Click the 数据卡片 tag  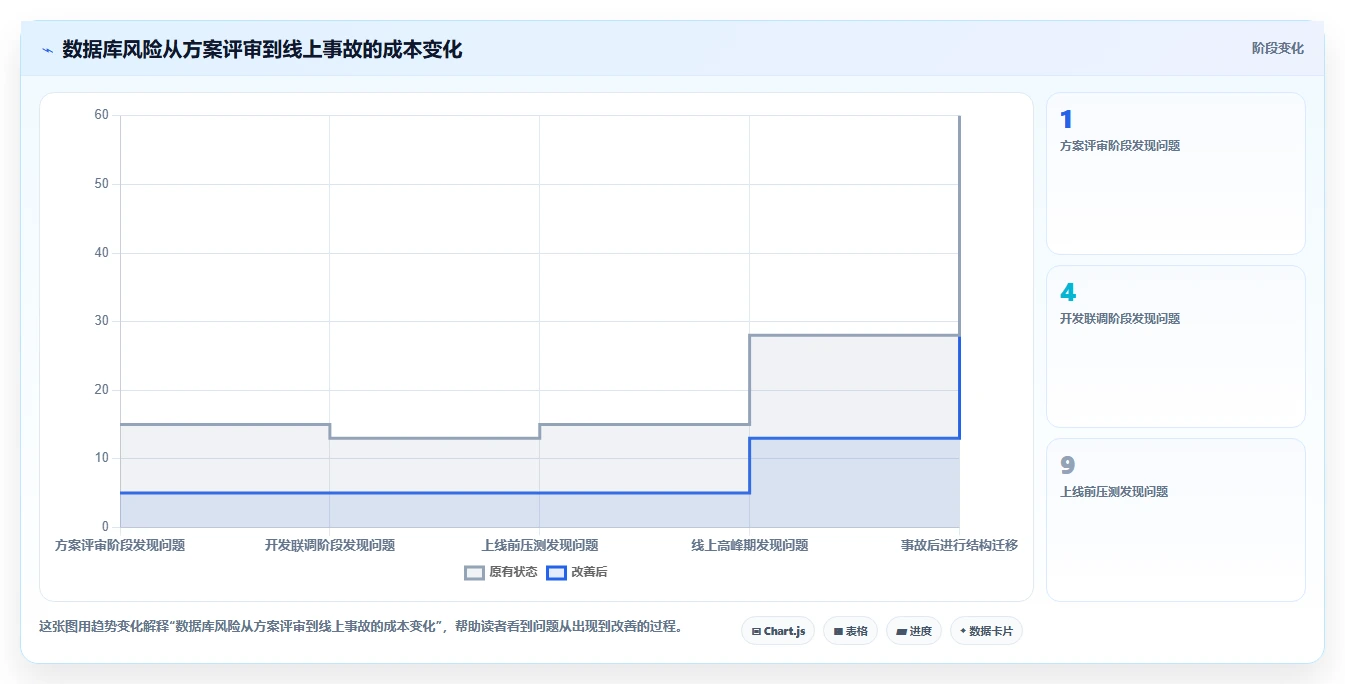point(985,631)
